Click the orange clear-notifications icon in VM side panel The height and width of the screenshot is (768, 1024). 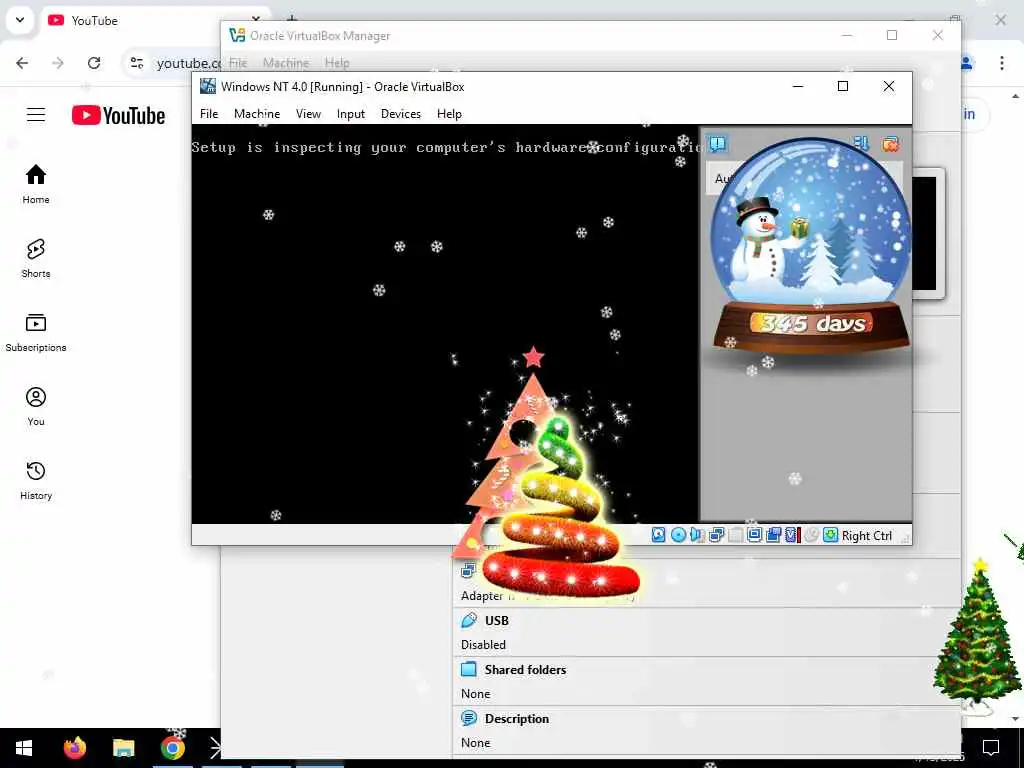[890, 144]
